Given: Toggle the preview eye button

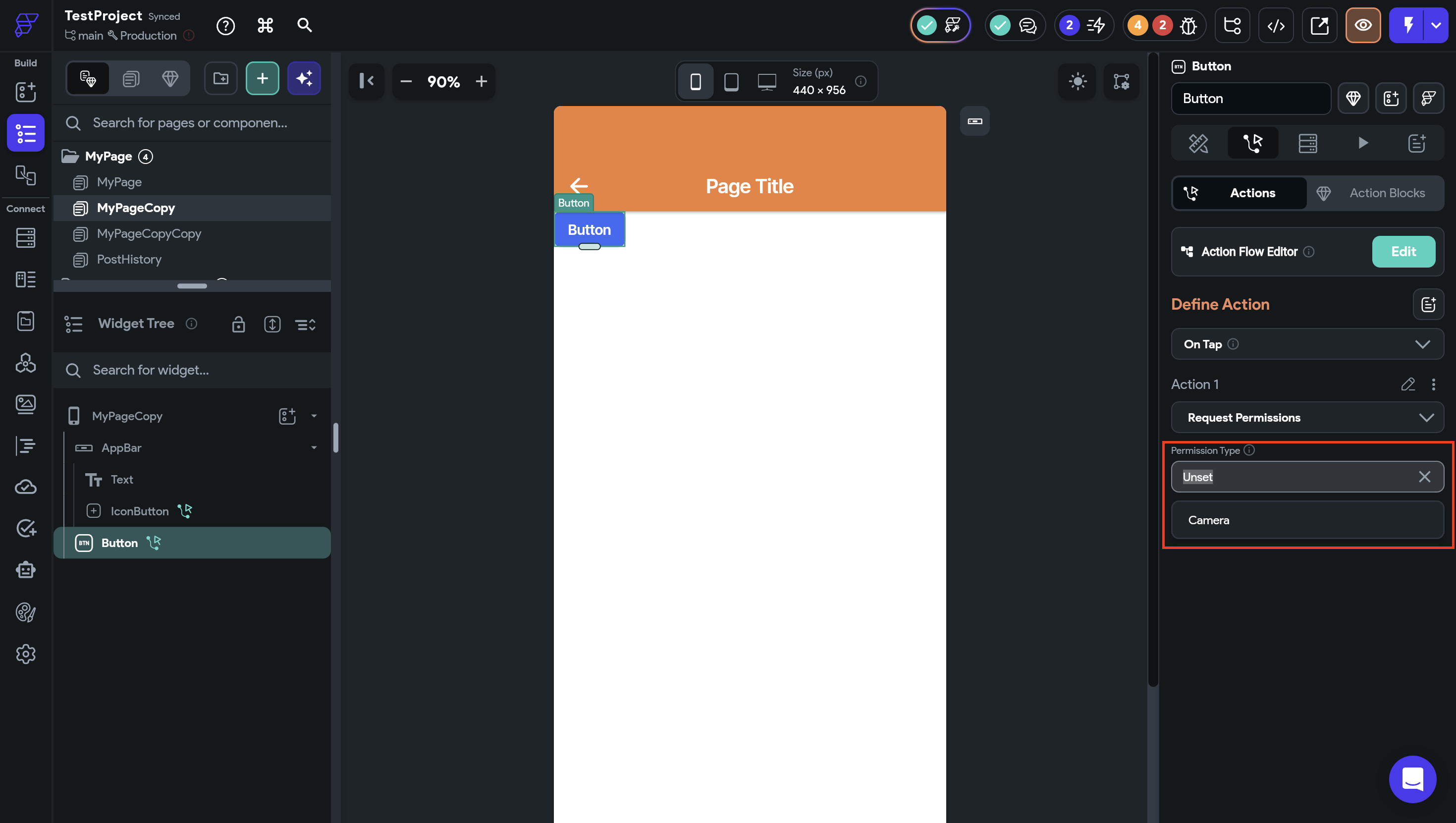Looking at the screenshot, I should pos(1363,25).
